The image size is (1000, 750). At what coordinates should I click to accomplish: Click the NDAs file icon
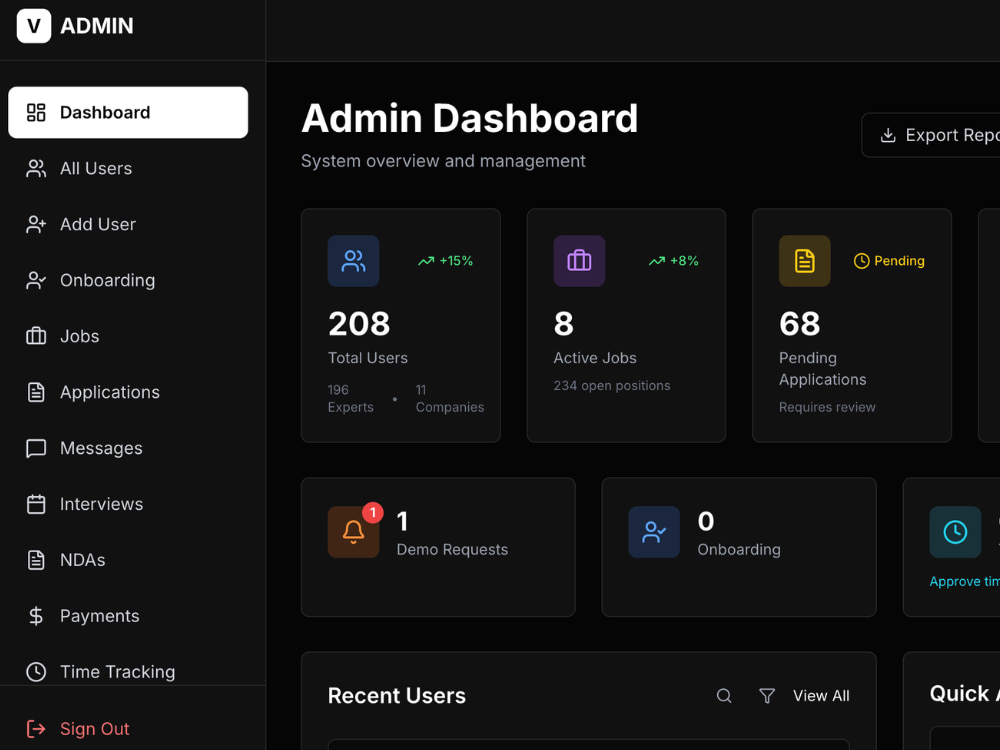(36, 560)
